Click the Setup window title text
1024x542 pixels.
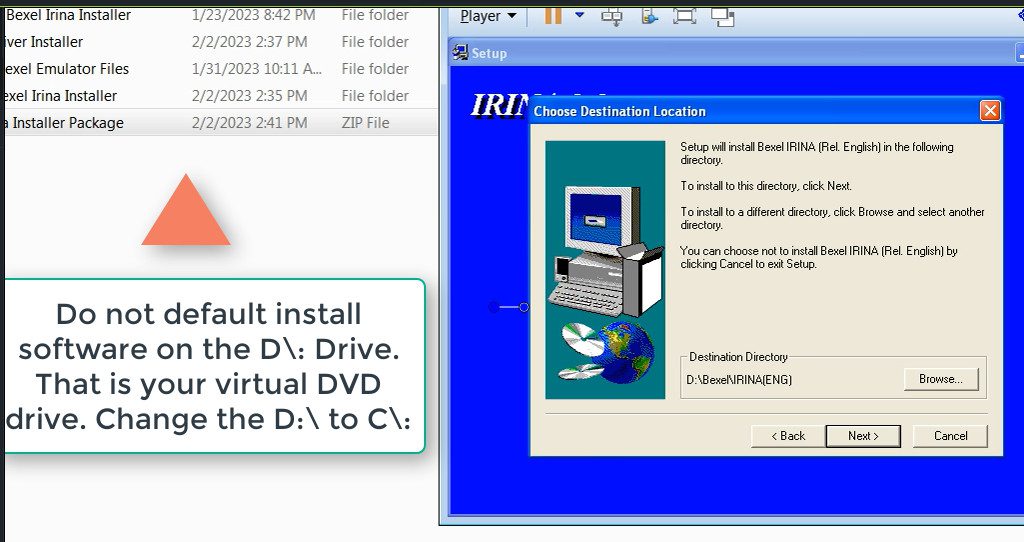point(489,54)
